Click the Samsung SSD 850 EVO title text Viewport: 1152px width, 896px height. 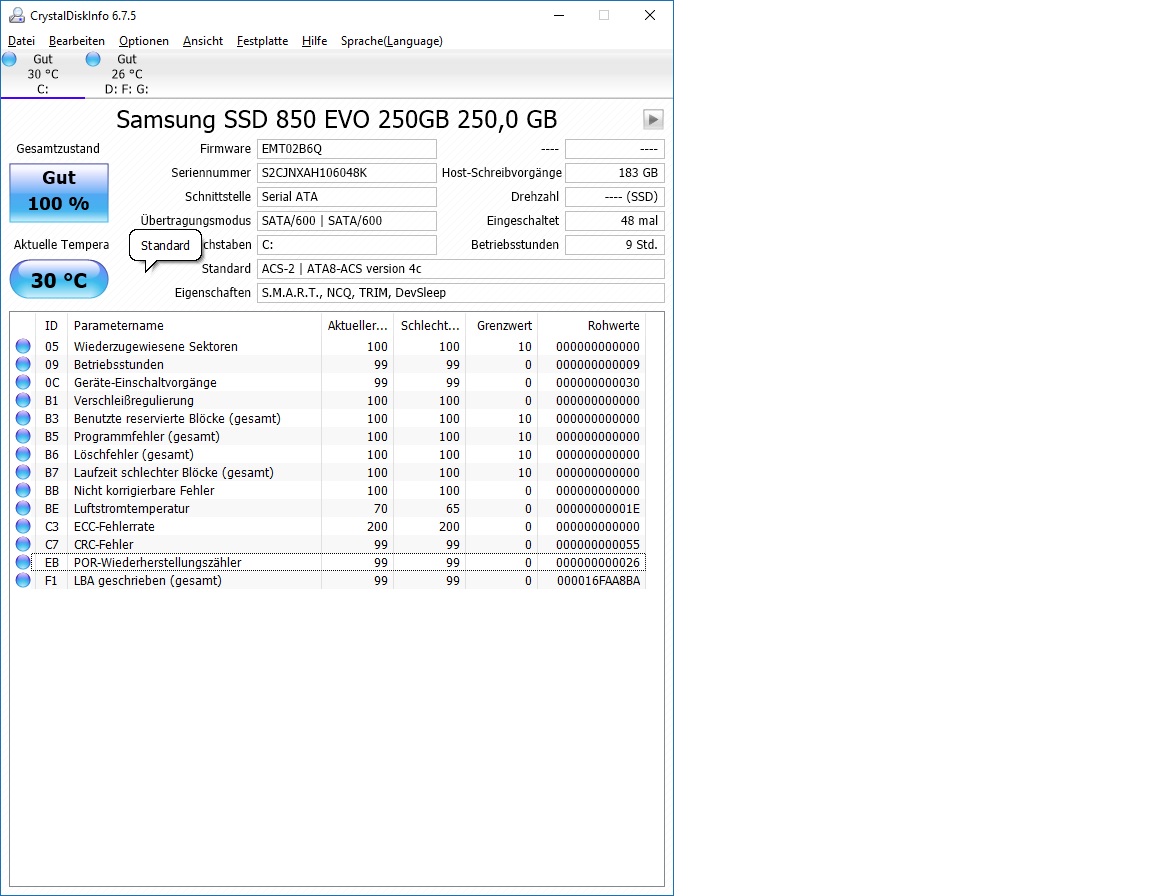pyautogui.click(x=336, y=119)
